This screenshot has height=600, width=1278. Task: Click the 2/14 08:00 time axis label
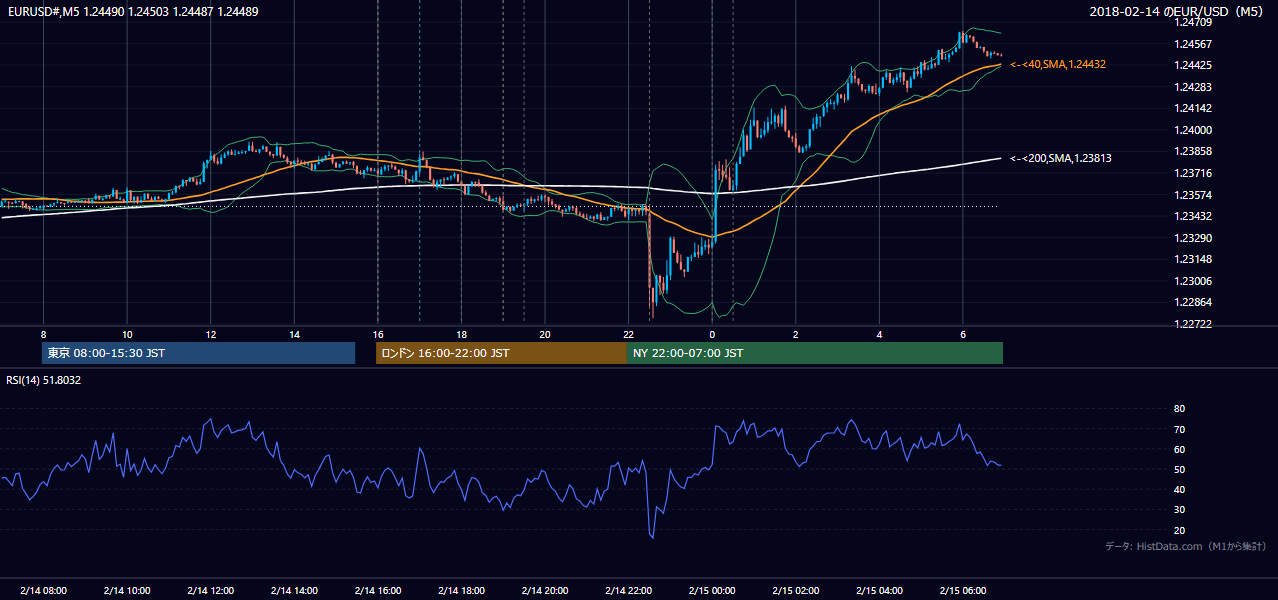(x=43, y=591)
